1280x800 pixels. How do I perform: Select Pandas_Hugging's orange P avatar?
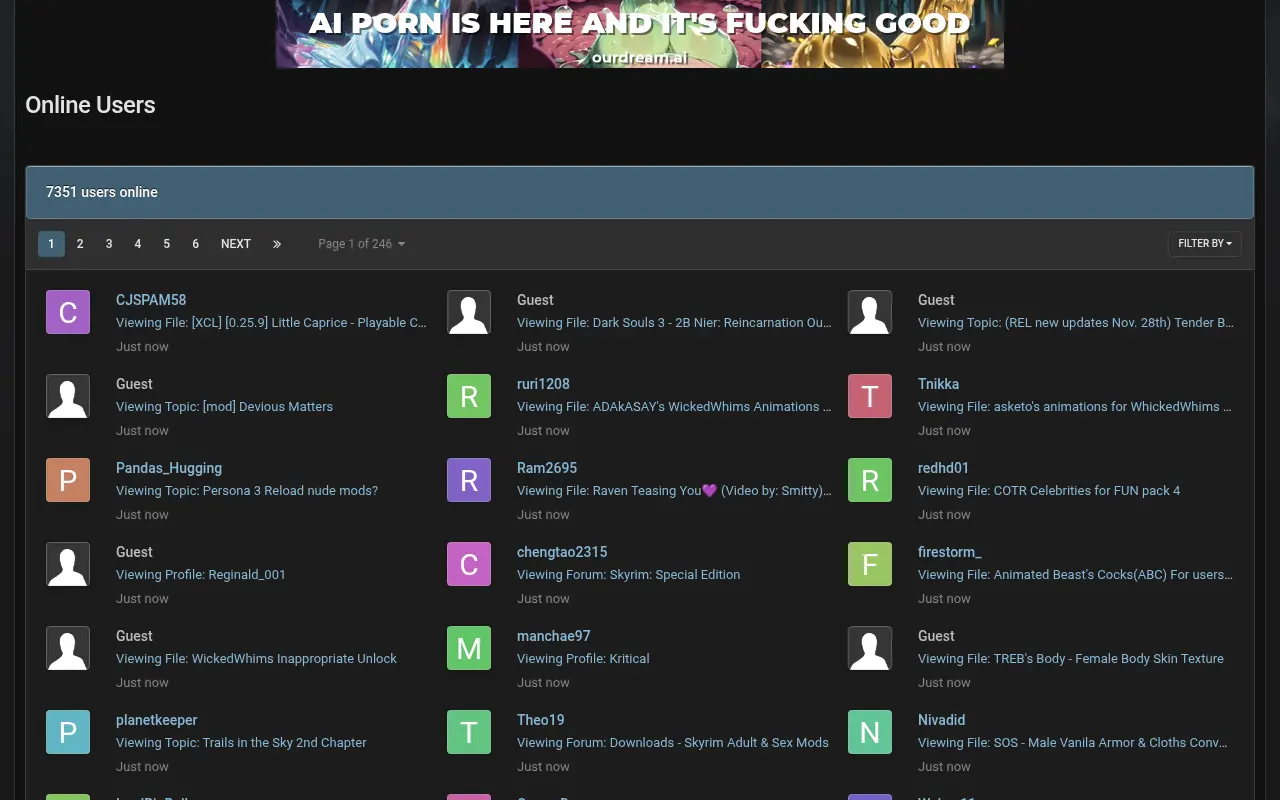68,480
